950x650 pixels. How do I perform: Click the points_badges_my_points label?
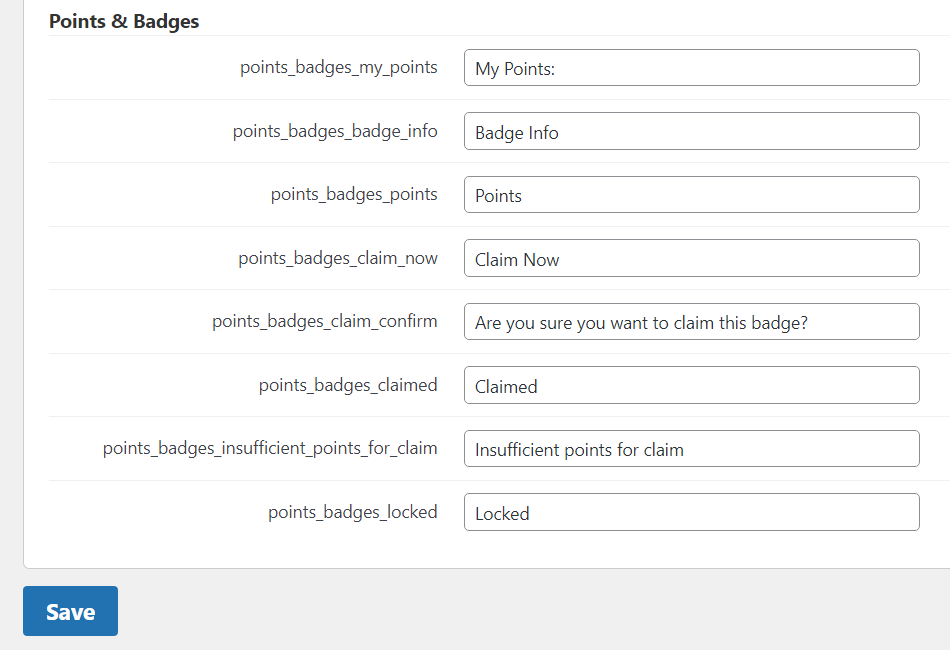[x=339, y=67]
